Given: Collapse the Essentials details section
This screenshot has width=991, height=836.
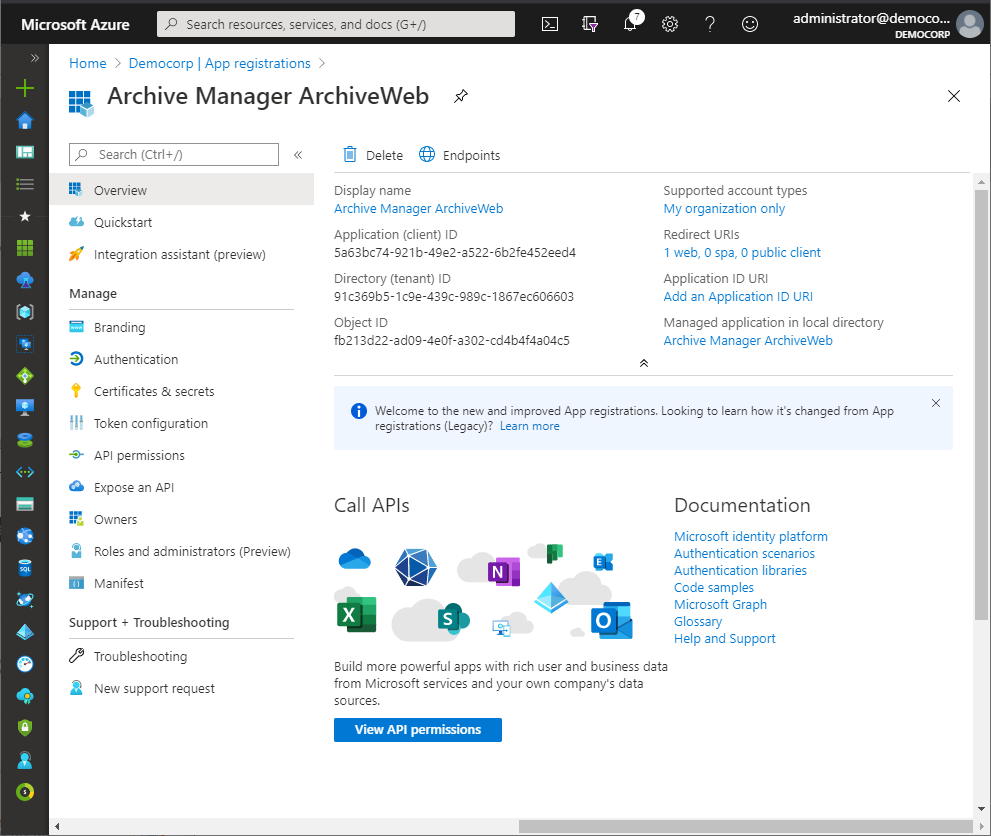Looking at the screenshot, I should coord(643,363).
